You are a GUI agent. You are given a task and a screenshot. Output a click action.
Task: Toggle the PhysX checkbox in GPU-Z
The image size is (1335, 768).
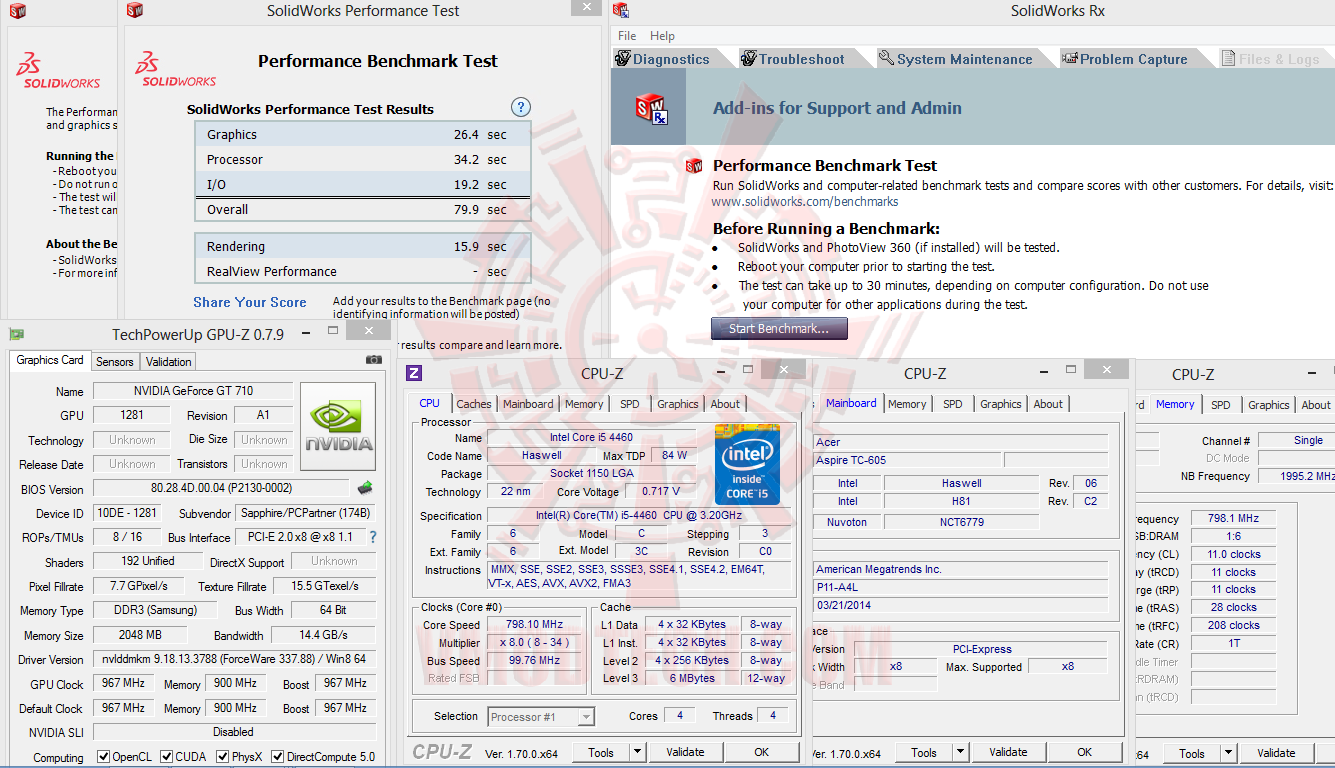coord(223,757)
